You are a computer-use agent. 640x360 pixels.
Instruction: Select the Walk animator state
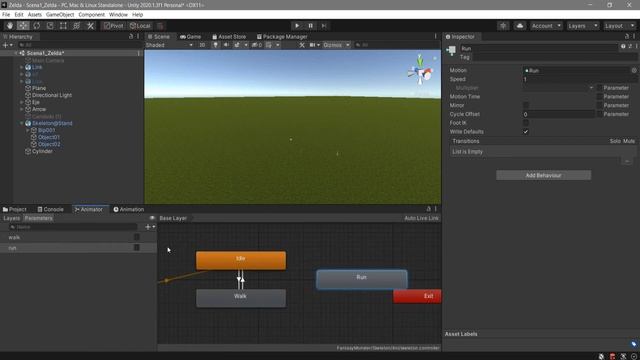[241, 298]
